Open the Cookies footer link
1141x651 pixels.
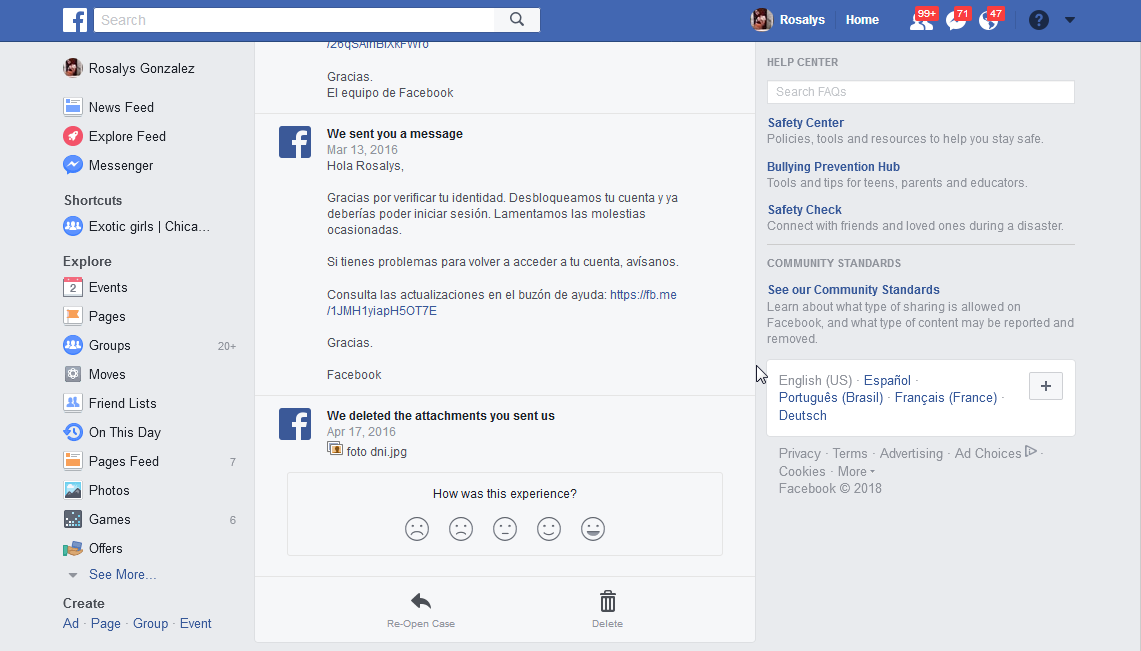coord(802,471)
